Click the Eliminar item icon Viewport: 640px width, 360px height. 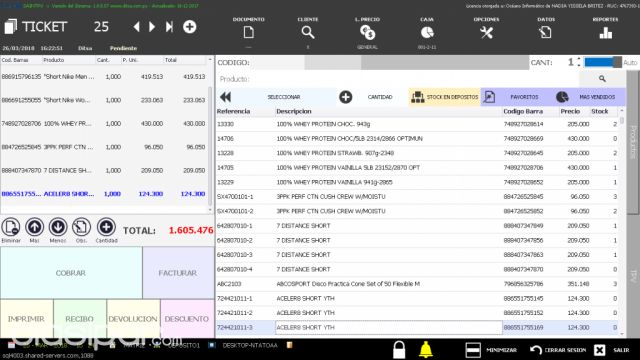click(11, 227)
